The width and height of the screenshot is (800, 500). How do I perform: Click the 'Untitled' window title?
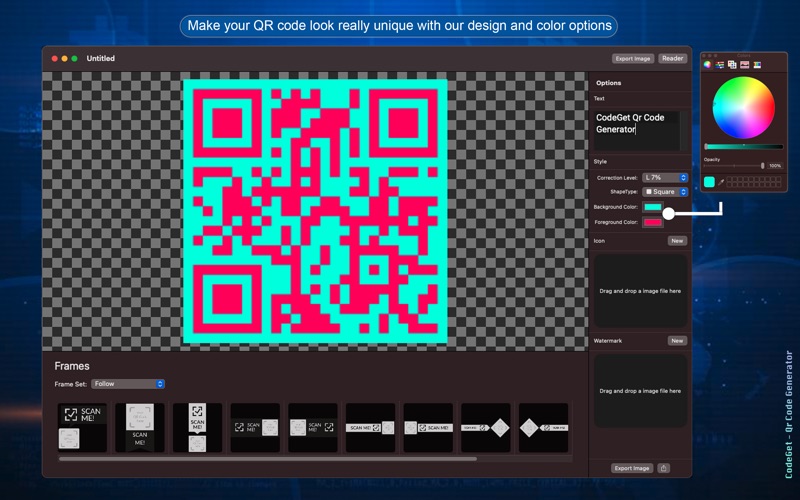pyautogui.click(x=101, y=58)
